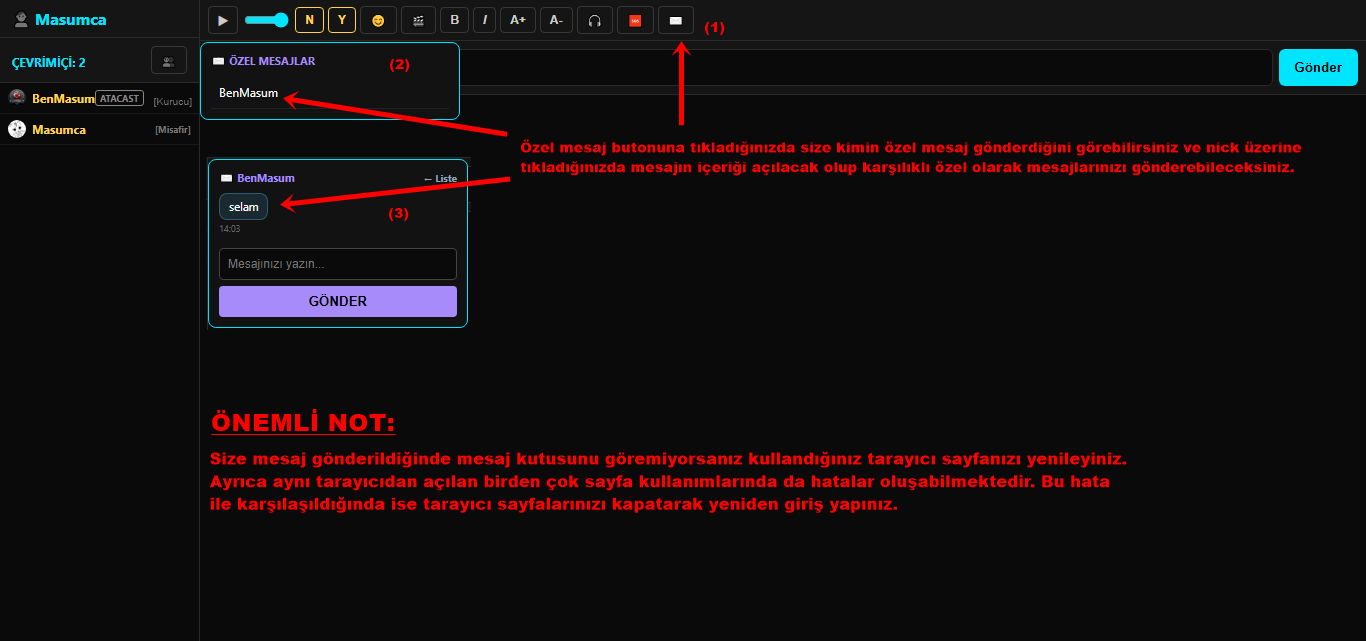The image size is (1366, 641).
Task: Click the purple GÖNDER button
Action: pos(338,301)
